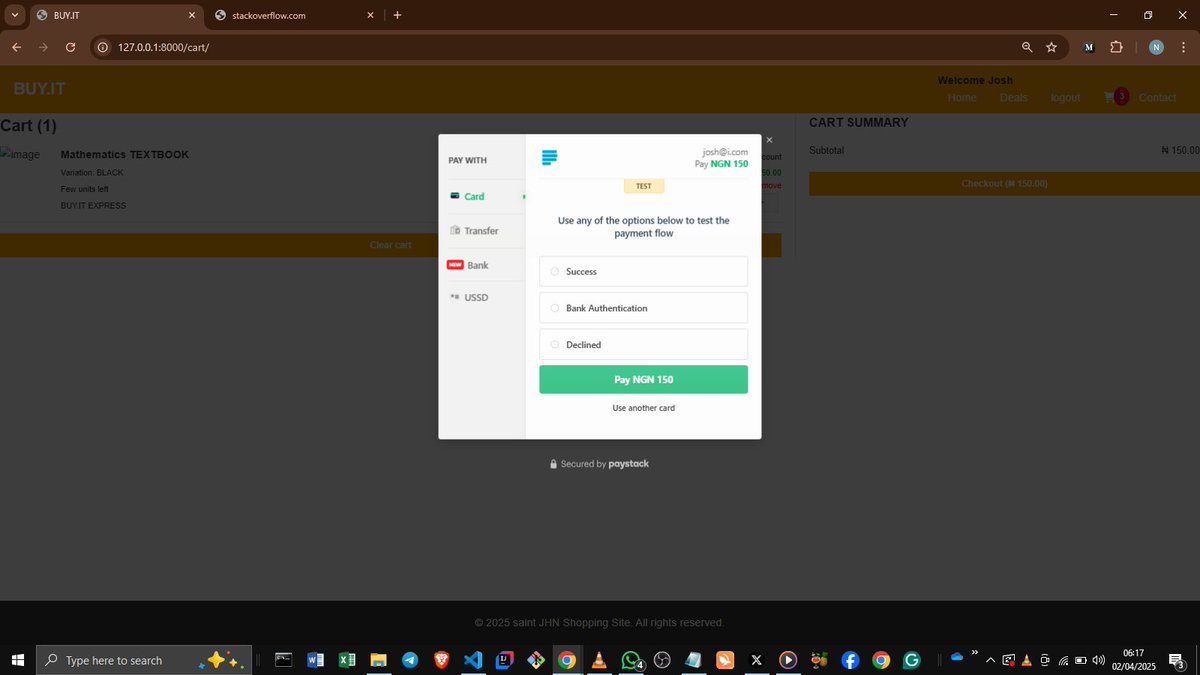Open X (Twitter) app from taskbar

(756, 660)
